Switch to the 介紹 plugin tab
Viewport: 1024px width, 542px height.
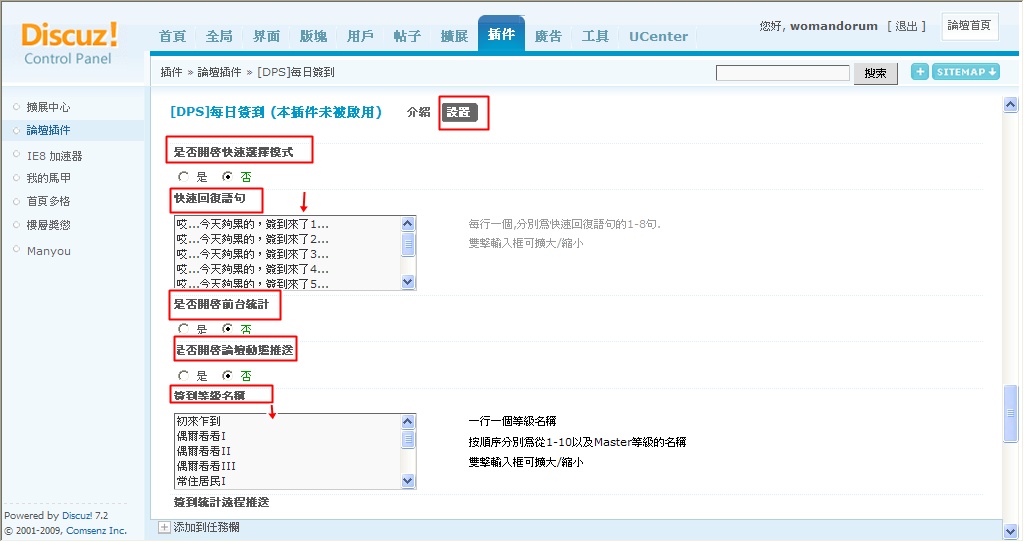[418, 113]
